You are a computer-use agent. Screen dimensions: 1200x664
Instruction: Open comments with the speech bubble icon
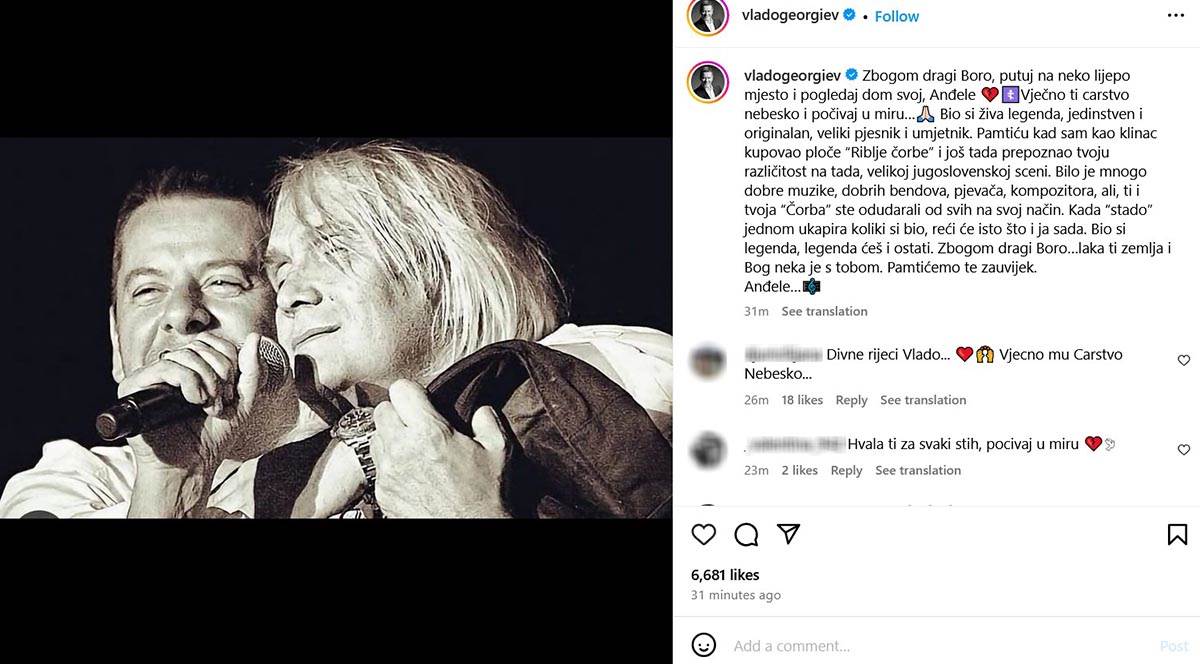coord(746,534)
